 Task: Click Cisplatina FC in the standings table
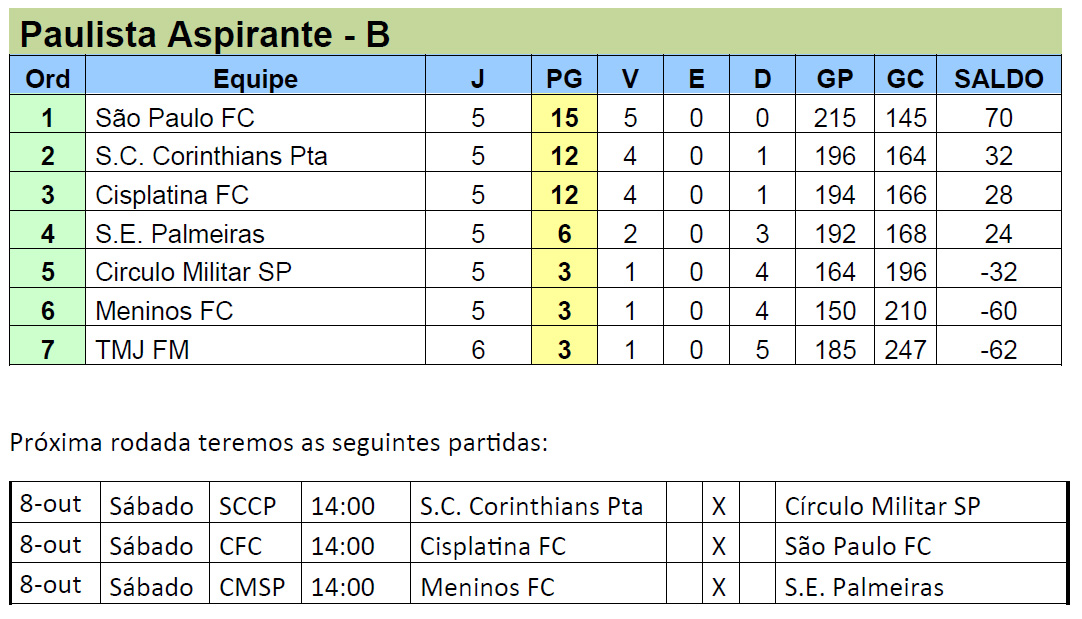[x=172, y=195]
